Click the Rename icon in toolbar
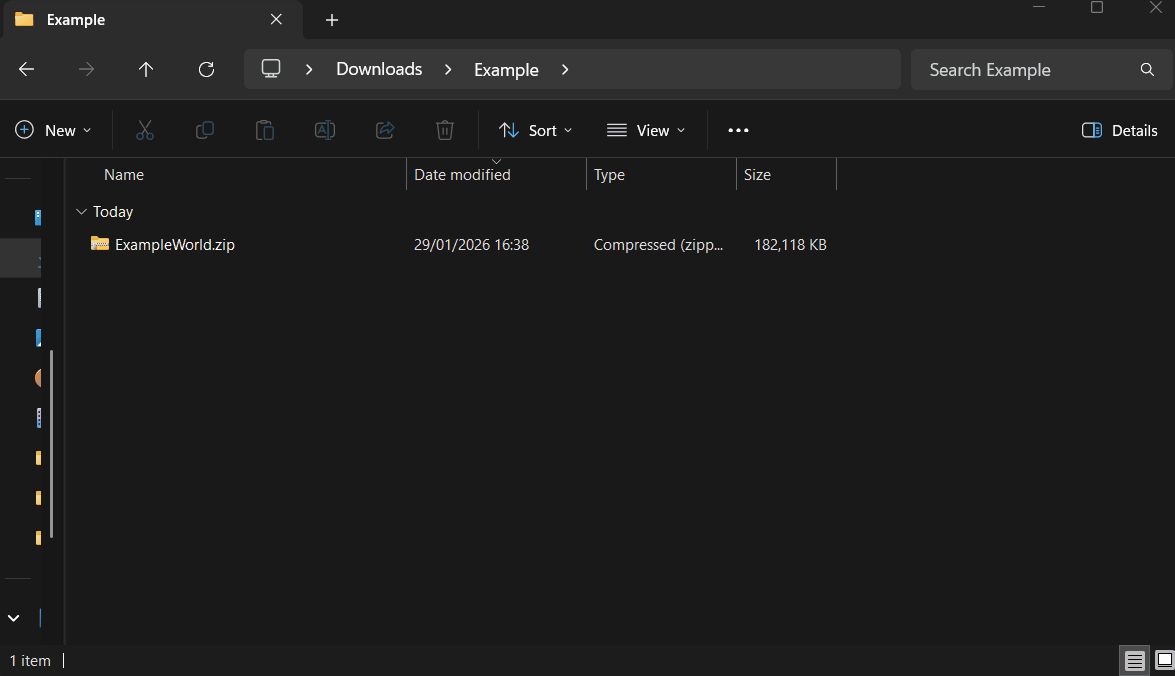 point(324,130)
